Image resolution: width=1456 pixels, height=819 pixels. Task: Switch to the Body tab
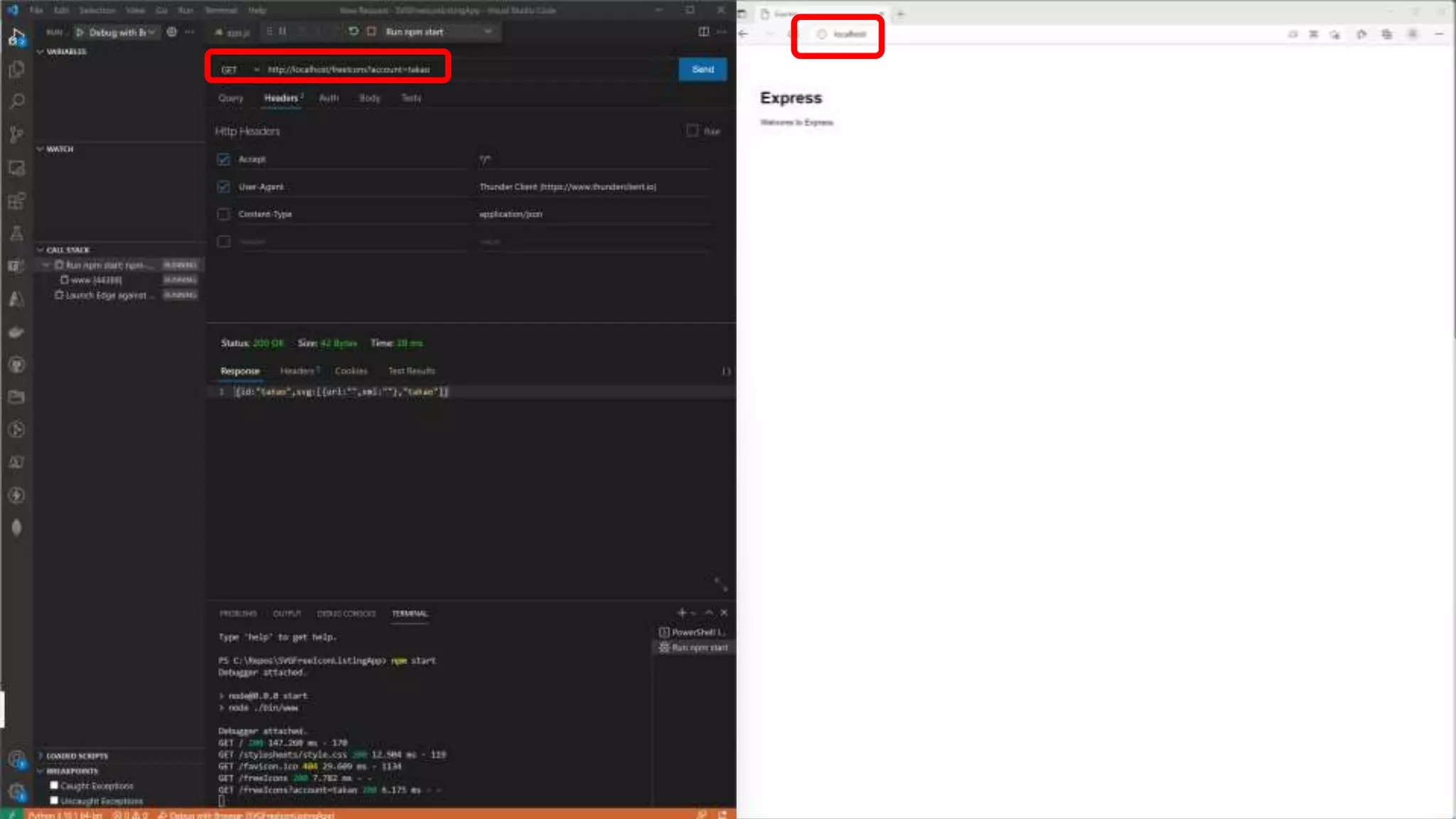coord(369,98)
